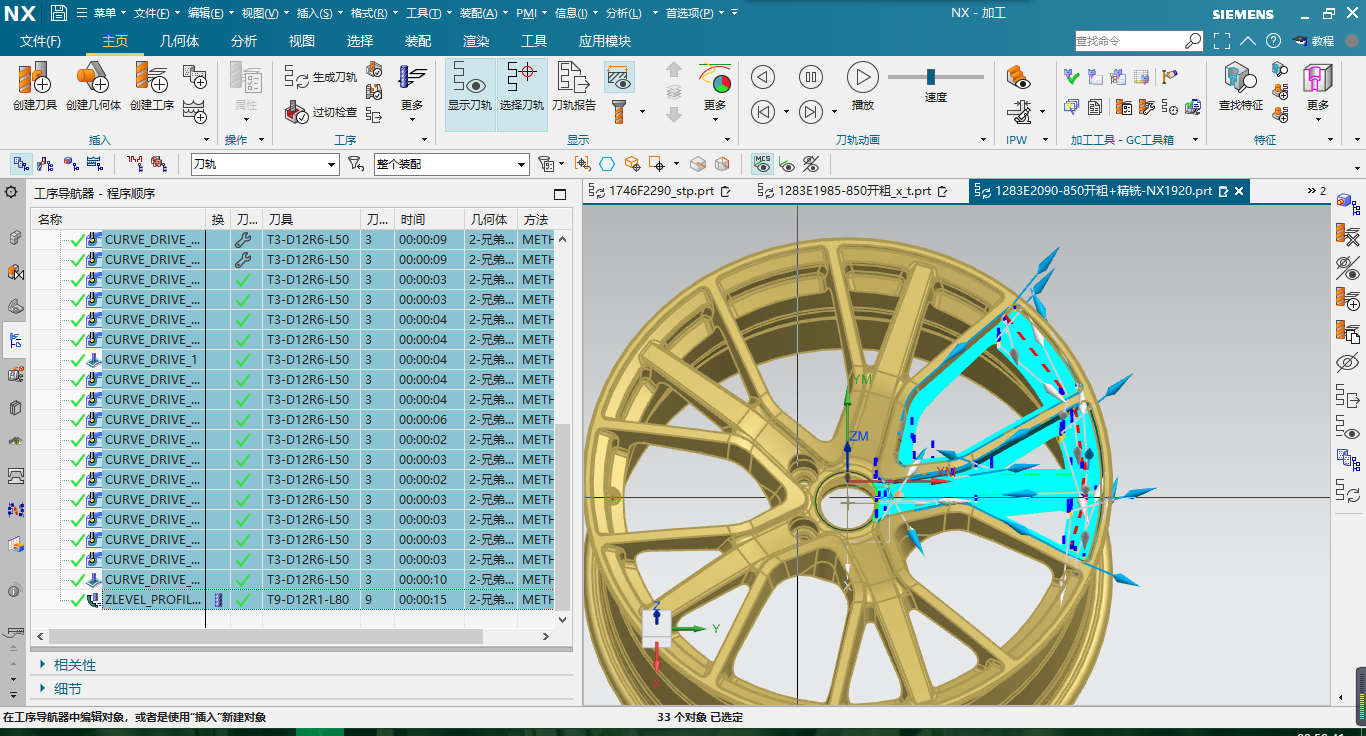Collapse the ribbon with the up caret
Viewport: 1366px width, 736px height.
point(1247,41)
